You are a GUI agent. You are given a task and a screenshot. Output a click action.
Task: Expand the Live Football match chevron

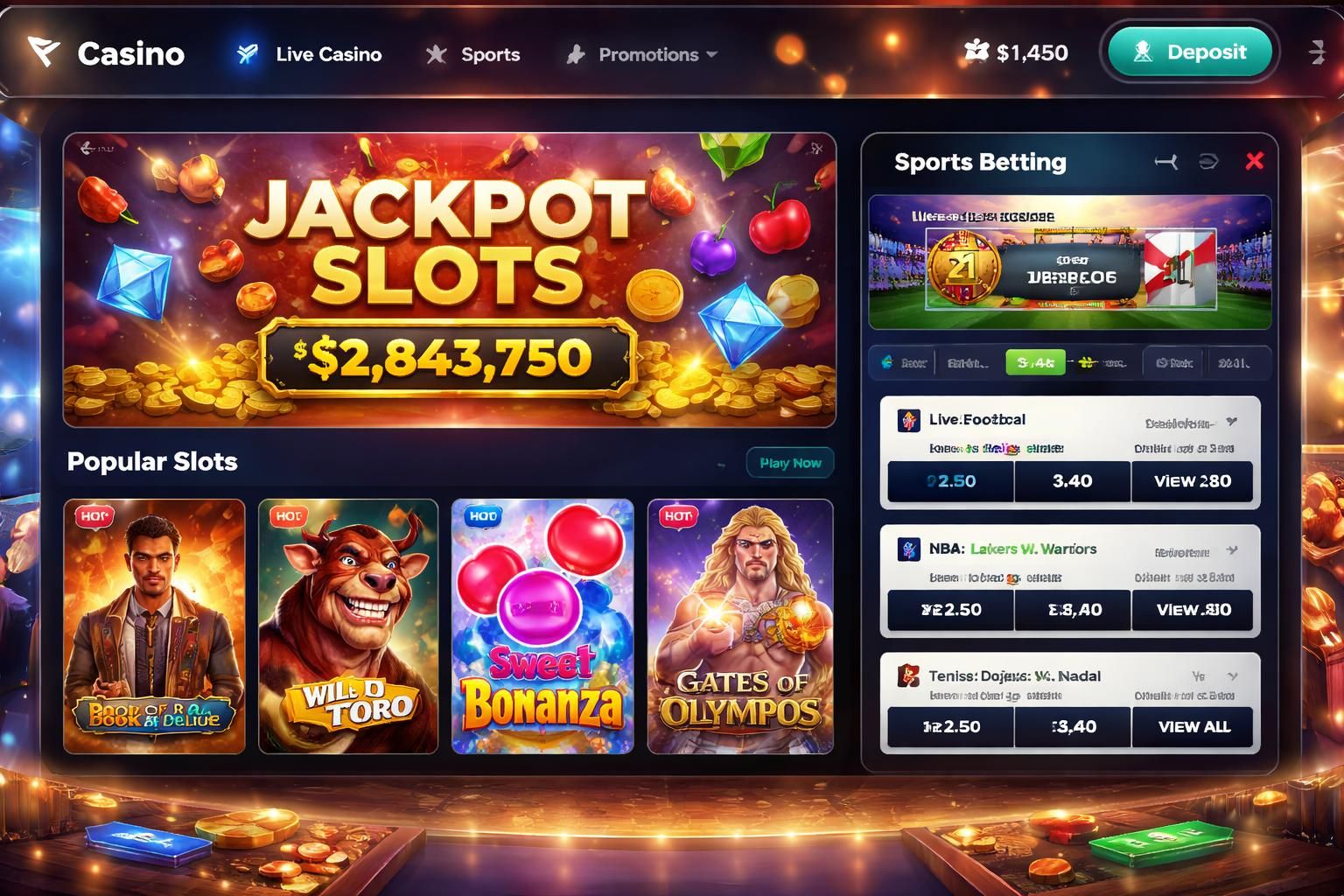(x=1232, y=422)
